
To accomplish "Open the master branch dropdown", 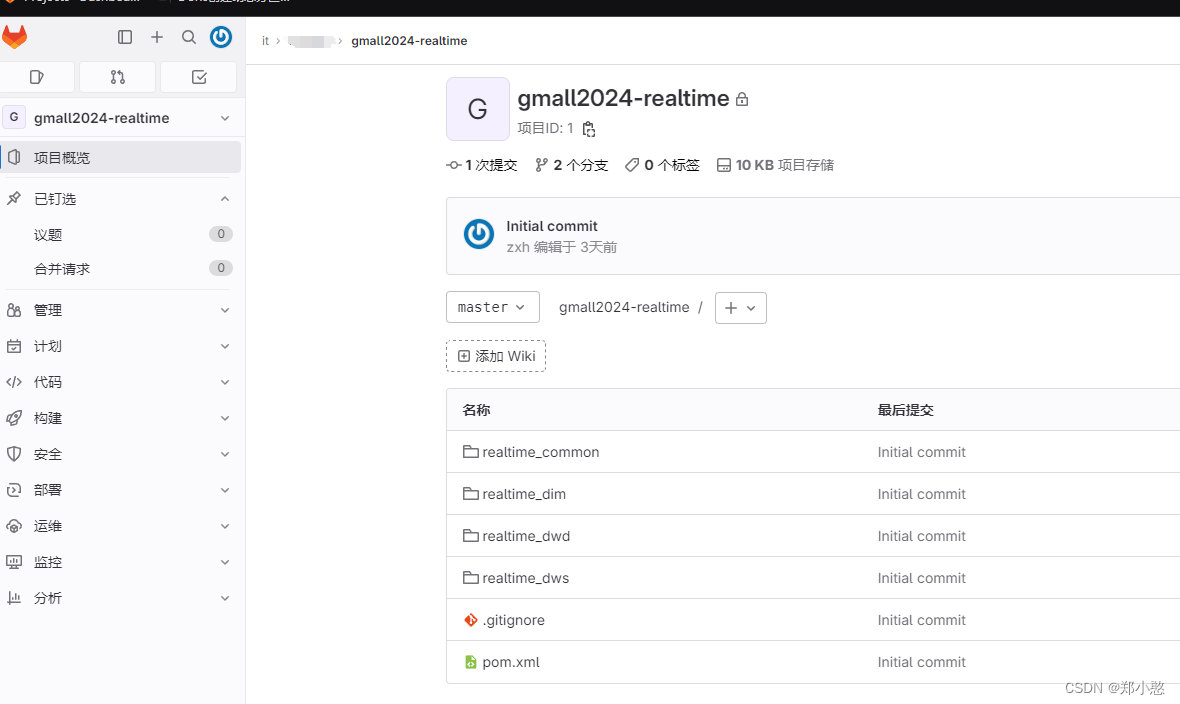I will coord(492,307).
